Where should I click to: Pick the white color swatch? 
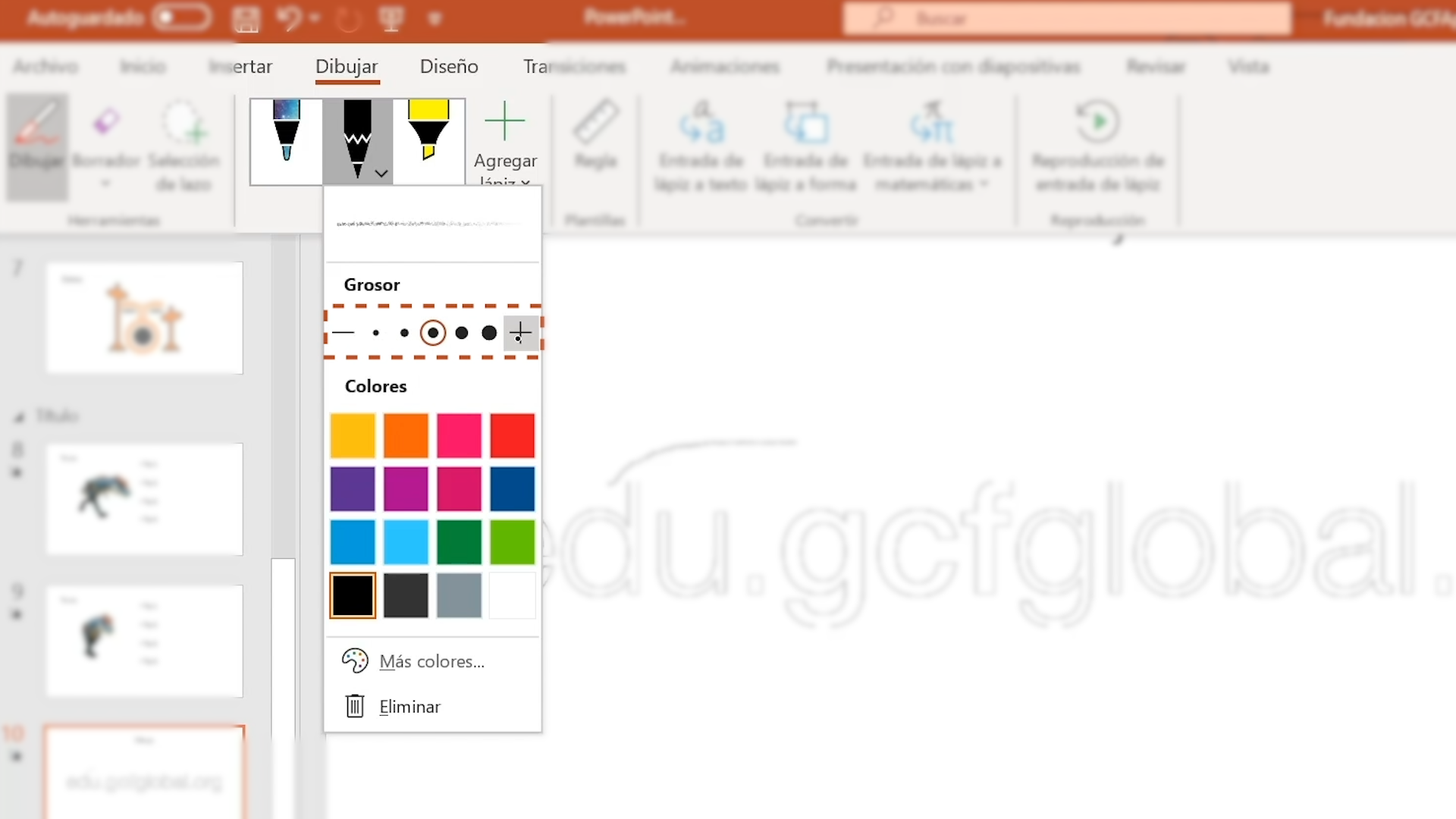click(512, 595)
